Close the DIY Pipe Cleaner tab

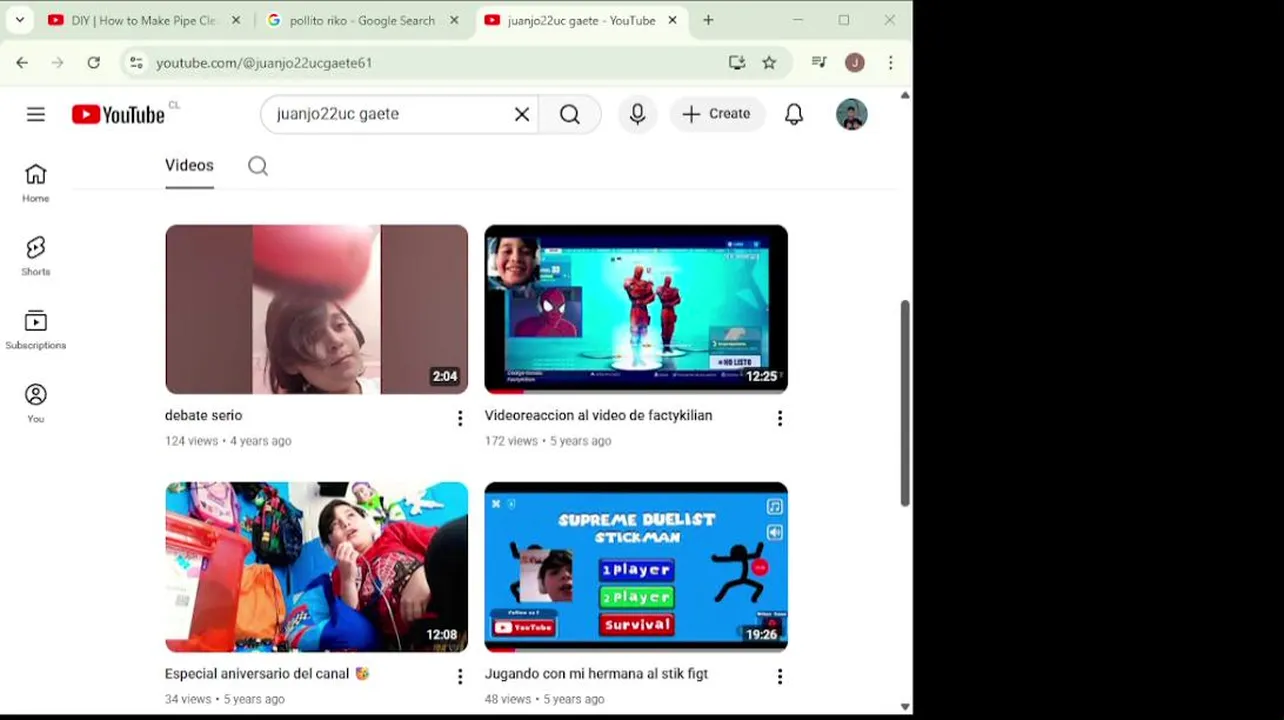(235, 20)
